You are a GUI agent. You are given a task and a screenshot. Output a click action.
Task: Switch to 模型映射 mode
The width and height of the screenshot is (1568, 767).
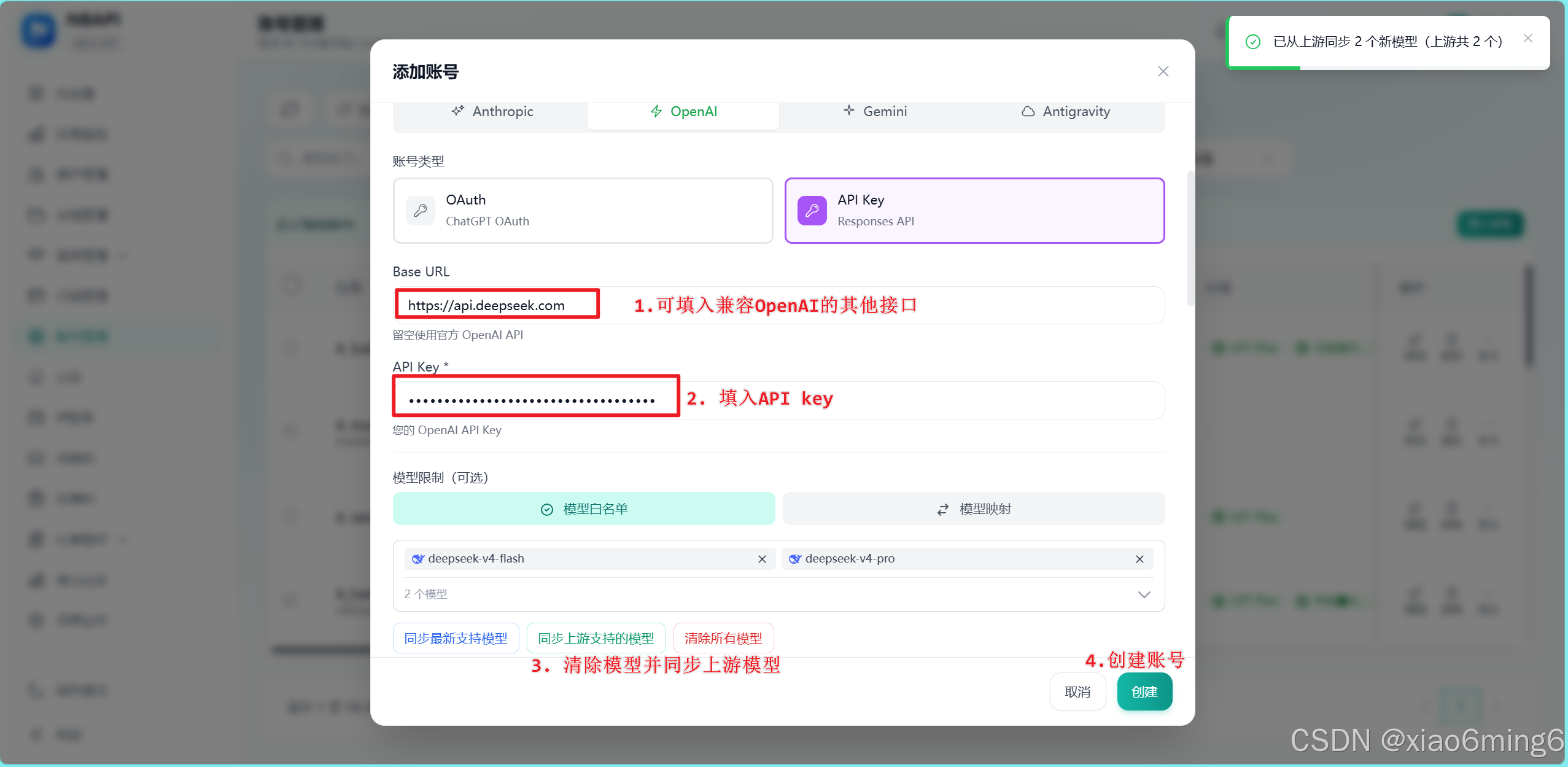pos(974,508)
